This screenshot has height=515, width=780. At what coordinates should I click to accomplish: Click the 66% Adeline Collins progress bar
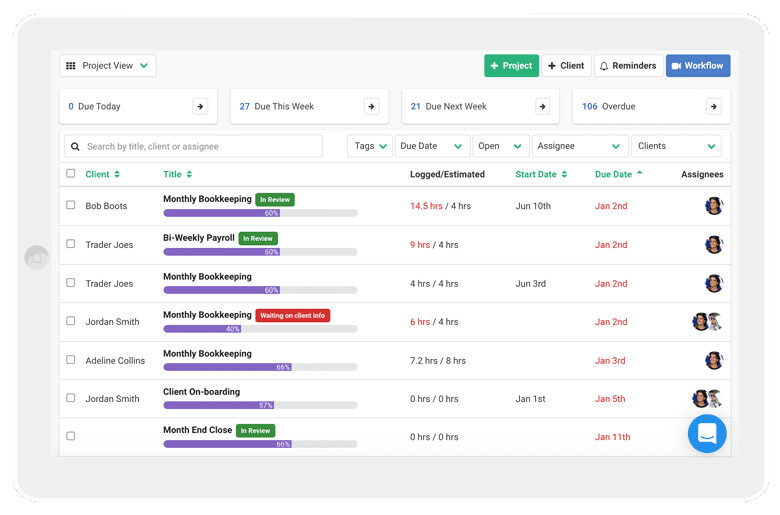coord(260,367)
